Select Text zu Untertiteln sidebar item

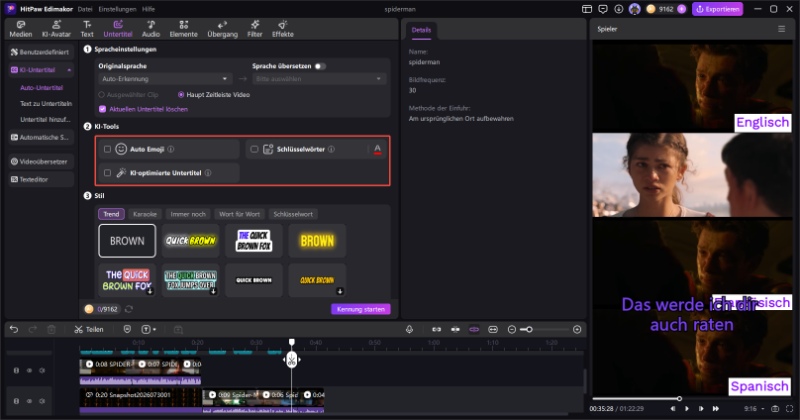pyautogui.click(x=46, y=104)
